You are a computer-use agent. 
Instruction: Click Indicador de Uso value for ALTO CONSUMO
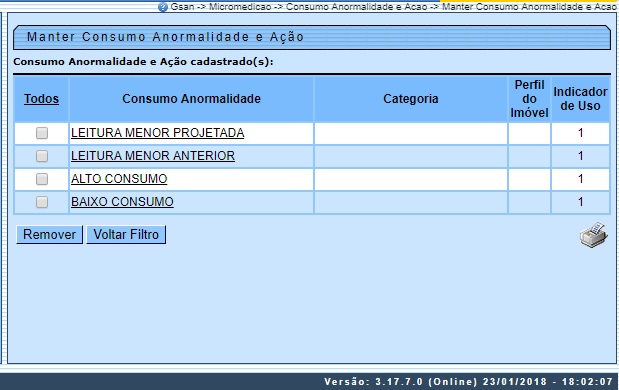(580, 179)
